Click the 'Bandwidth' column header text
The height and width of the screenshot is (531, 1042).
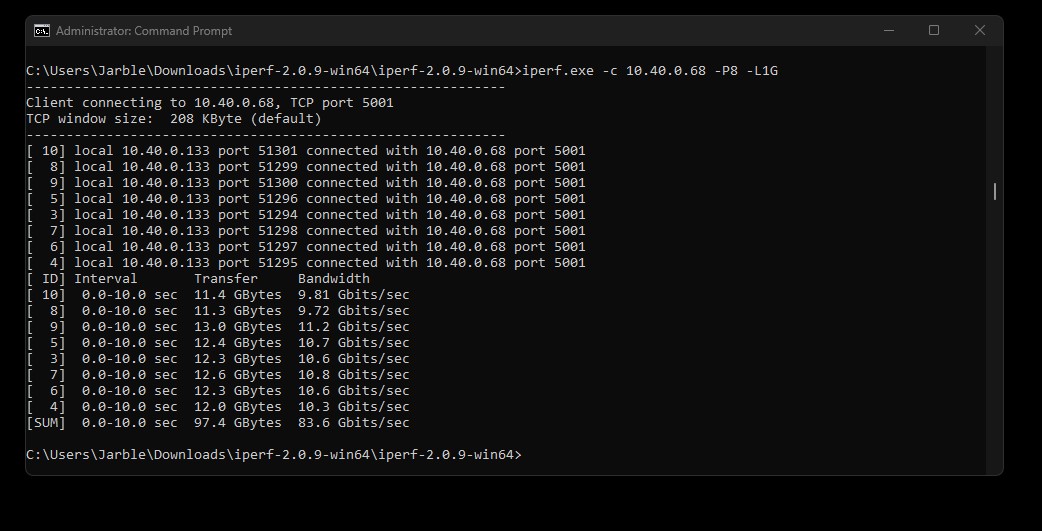(x=334, y=278)
